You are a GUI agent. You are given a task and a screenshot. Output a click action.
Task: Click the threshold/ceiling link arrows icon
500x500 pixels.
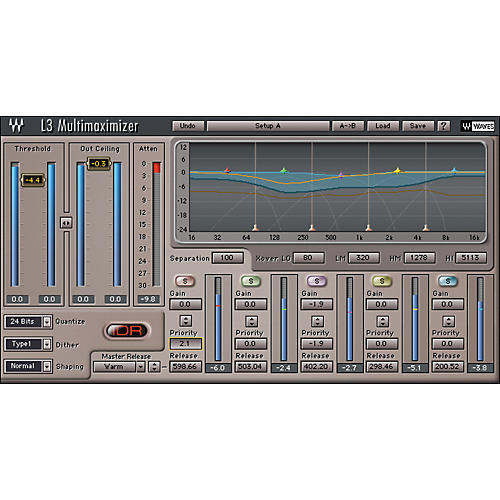(x=66, y=223)
